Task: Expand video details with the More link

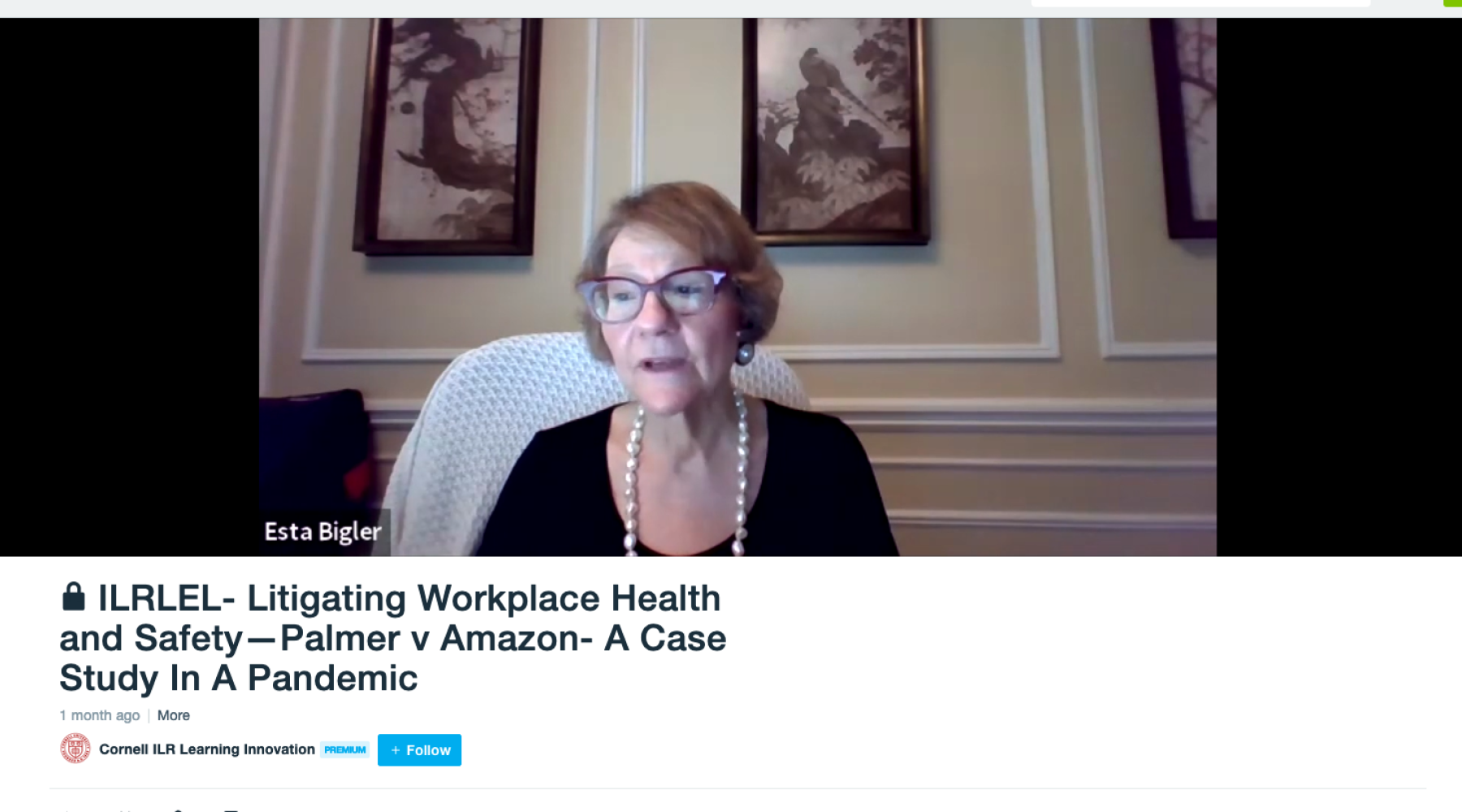Action: click(x=173, y=715)
